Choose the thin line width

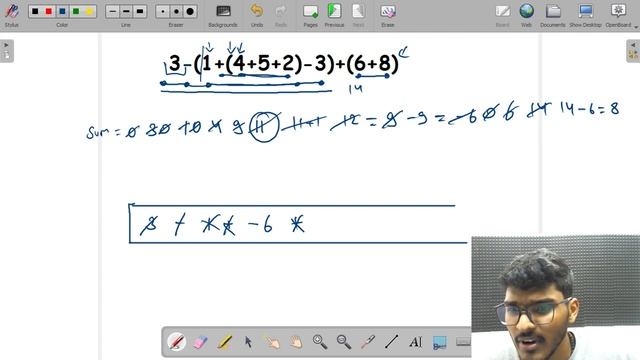click(x=112, y=11)
